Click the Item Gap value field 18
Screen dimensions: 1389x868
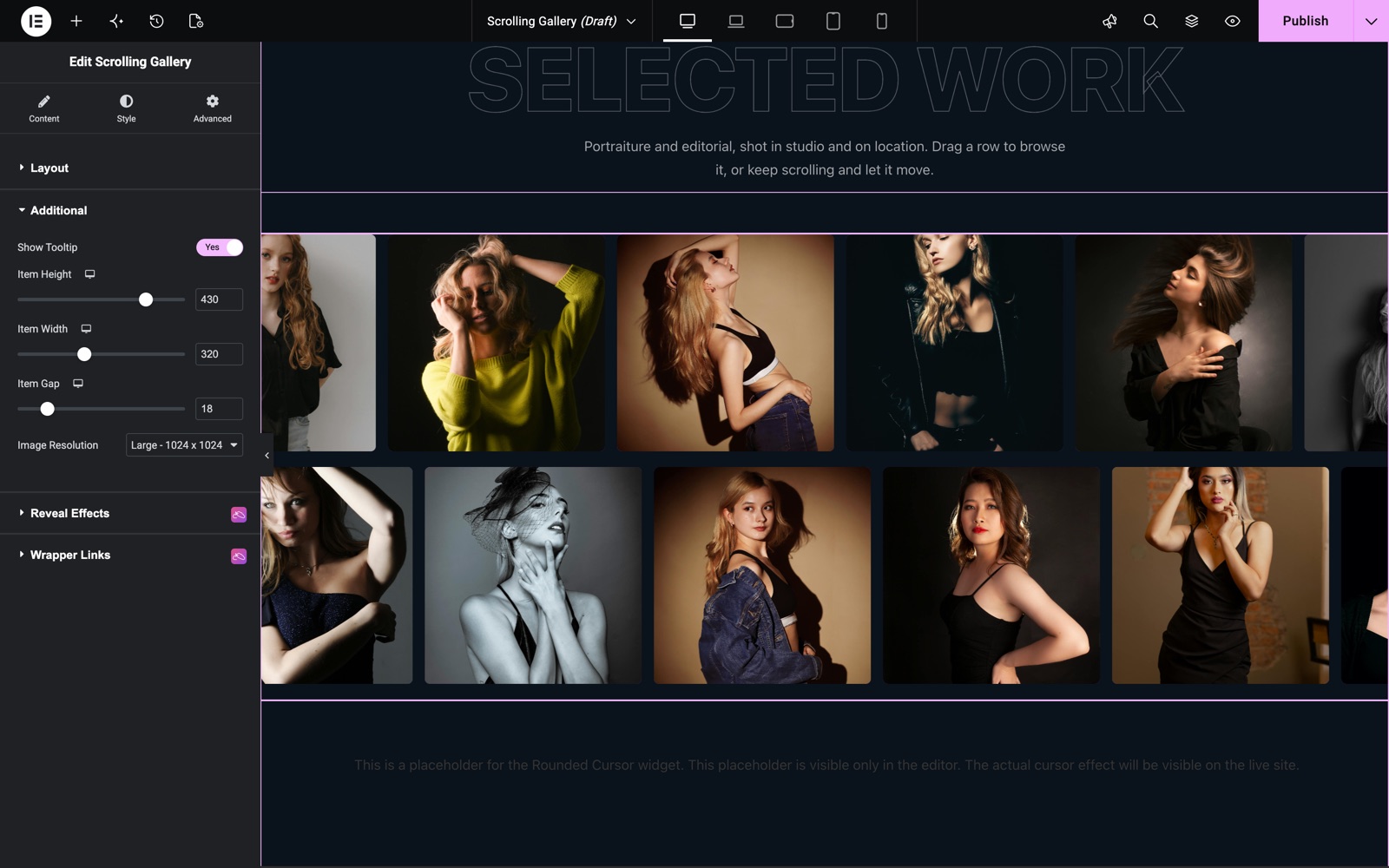(219, 409)
